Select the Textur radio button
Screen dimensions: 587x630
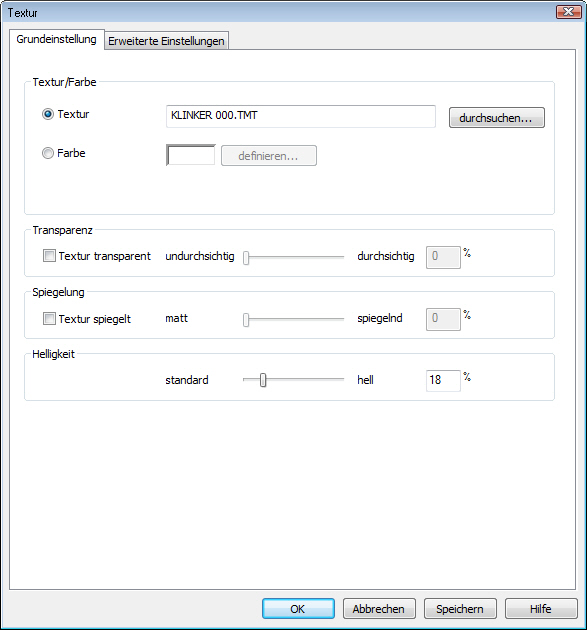[x=48, y=115]
